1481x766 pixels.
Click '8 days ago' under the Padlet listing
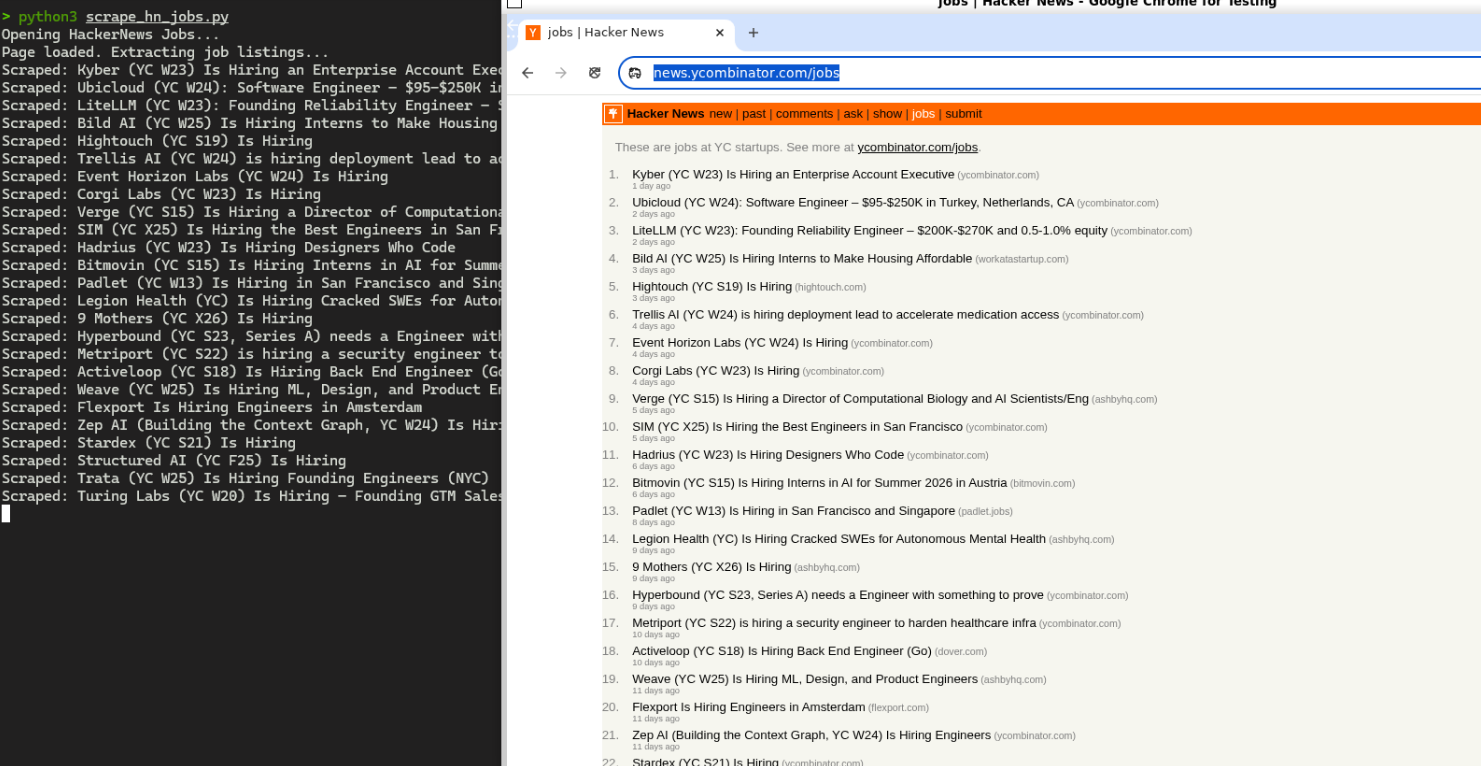[653, 522]
